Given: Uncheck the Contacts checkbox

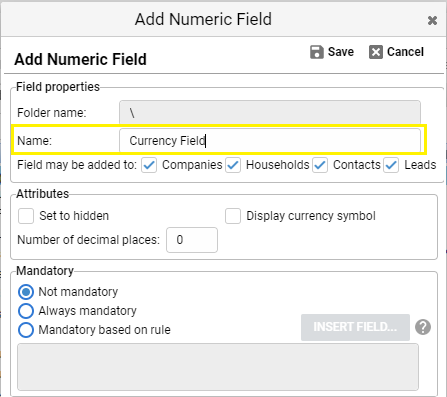Looking at the screenshot, I should 320,165.
